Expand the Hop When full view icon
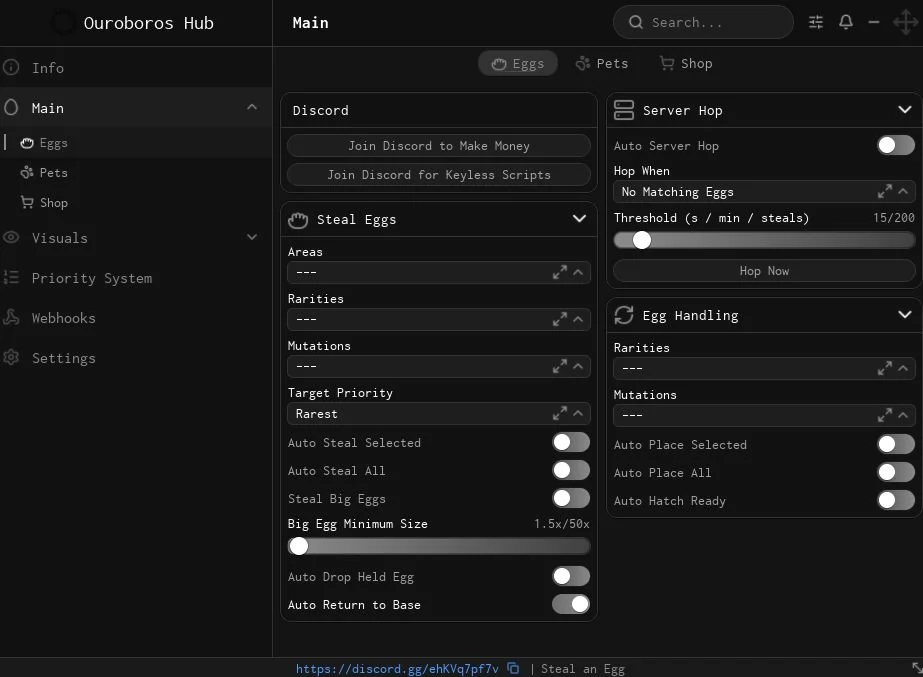 pos(885,191)
